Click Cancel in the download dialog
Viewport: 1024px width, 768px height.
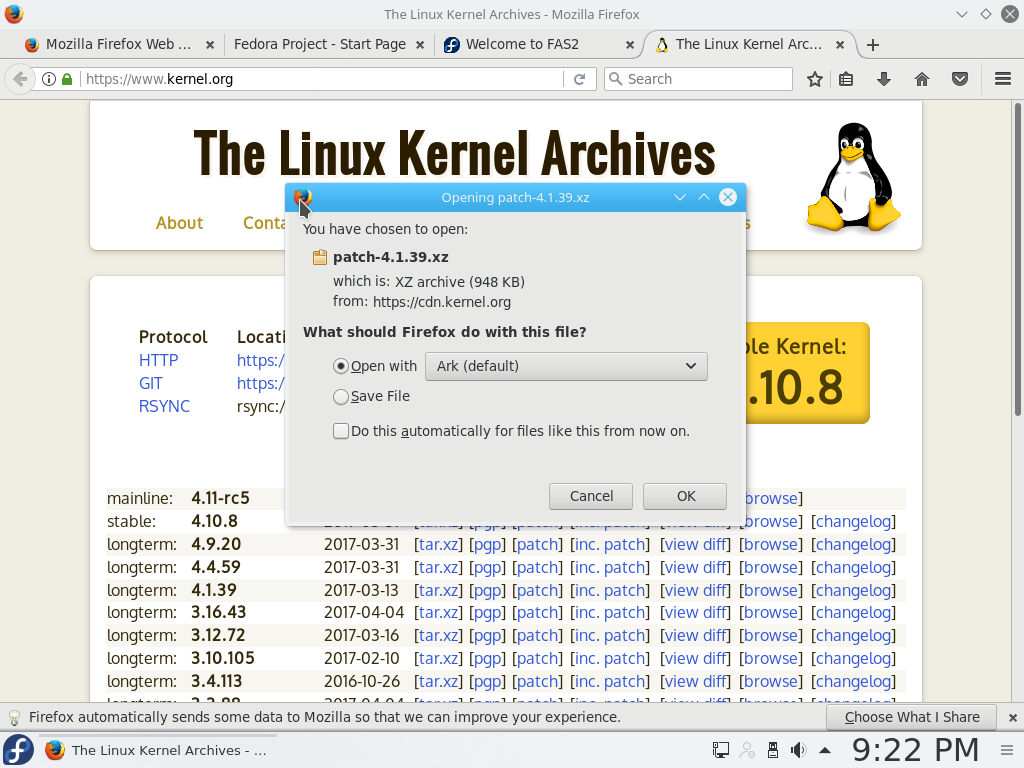[x=591, y=496]
